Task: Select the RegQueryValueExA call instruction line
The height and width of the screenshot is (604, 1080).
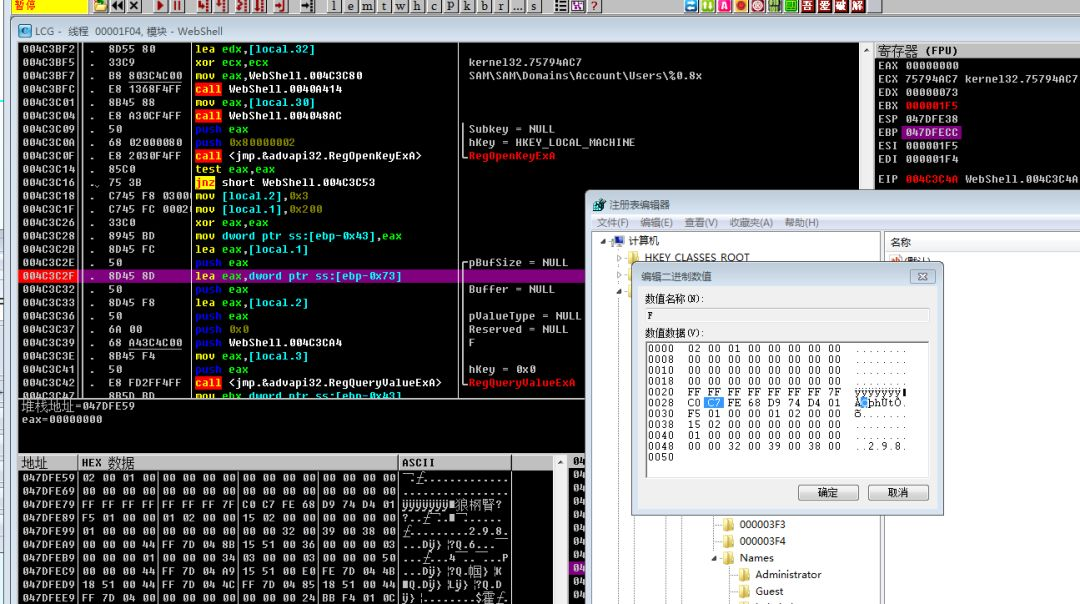Action: 318,382
